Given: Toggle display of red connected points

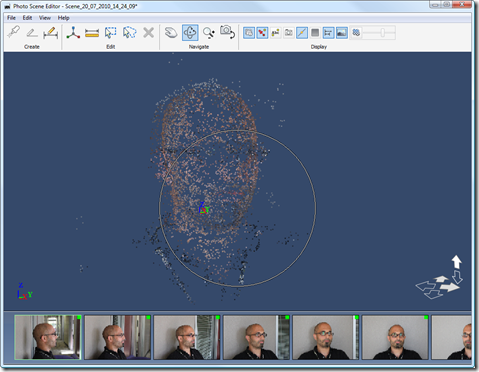Looking at the screenshot, I should click(262, 33).
